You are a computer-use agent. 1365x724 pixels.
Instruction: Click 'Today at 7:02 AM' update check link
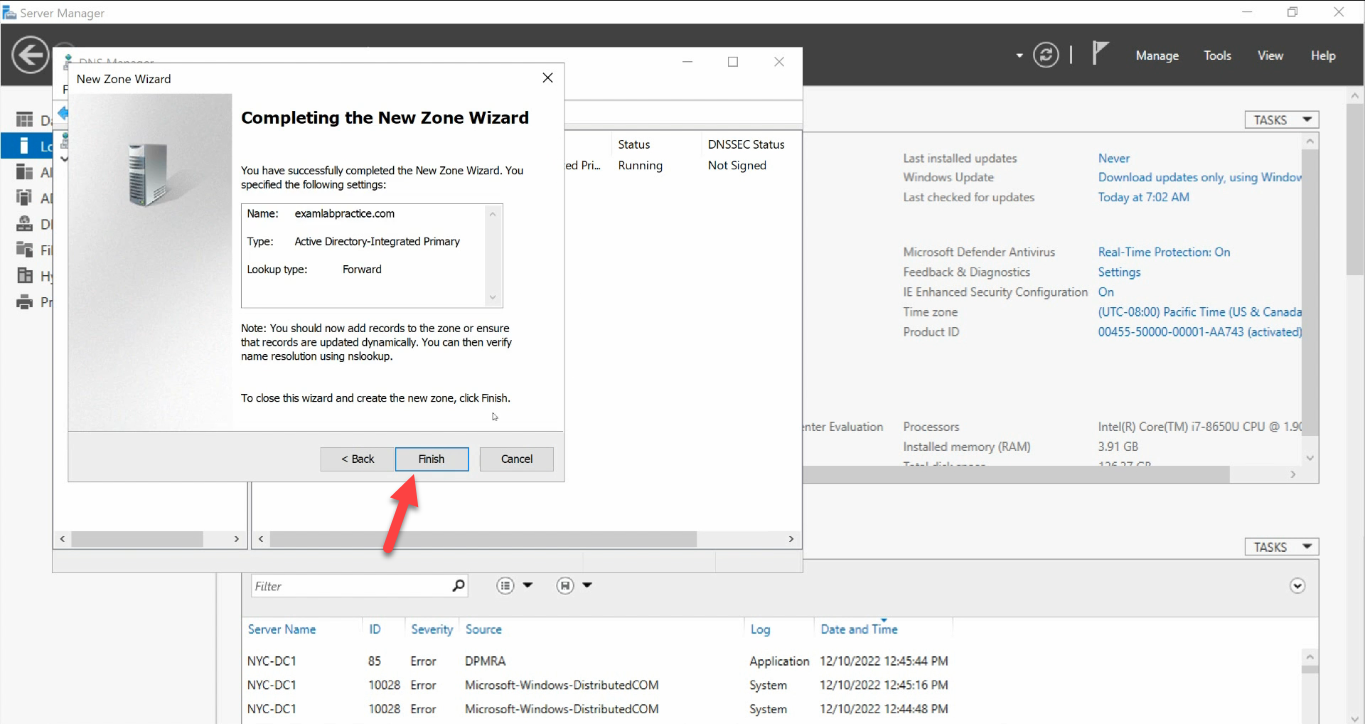point(1144,197)
